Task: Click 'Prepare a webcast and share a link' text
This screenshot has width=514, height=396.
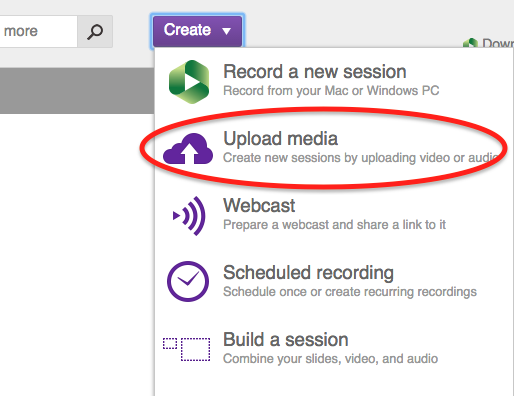Action: (x=334, y=225)
